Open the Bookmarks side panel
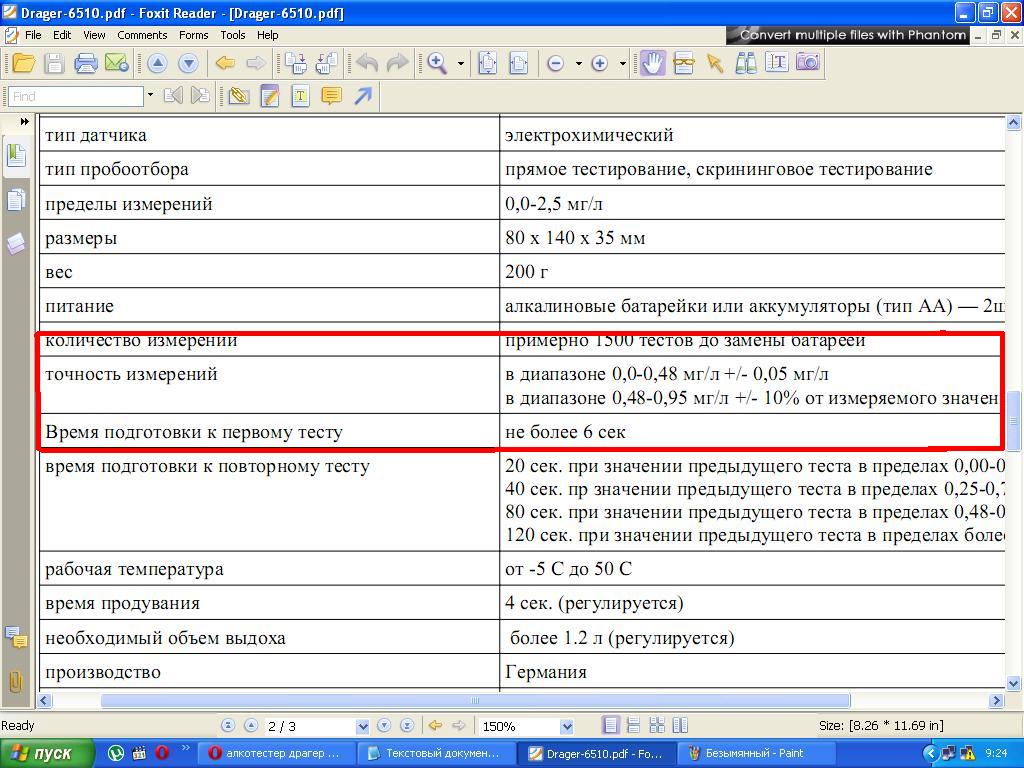The image size is (1024, 768). [x=16, y=155]
